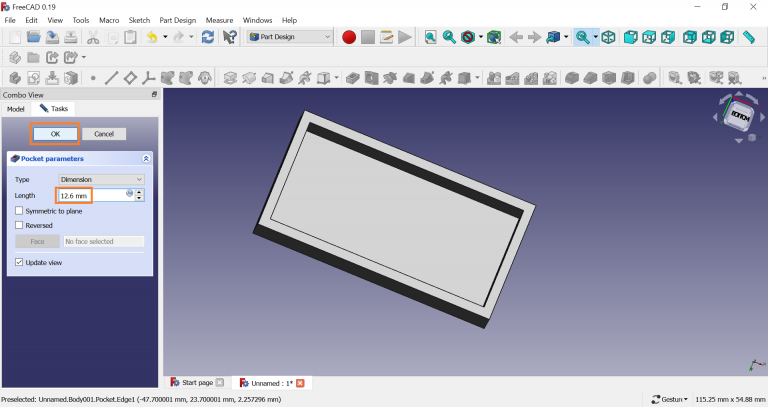Open the Sketch menu
This screenshot has width=768, height=407.
(137, 20)
